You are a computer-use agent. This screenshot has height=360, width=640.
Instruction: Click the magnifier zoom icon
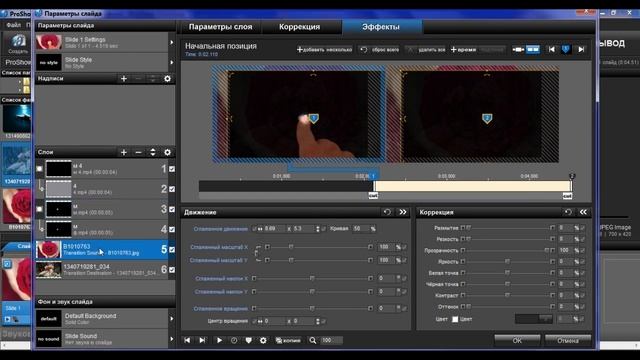313,340
